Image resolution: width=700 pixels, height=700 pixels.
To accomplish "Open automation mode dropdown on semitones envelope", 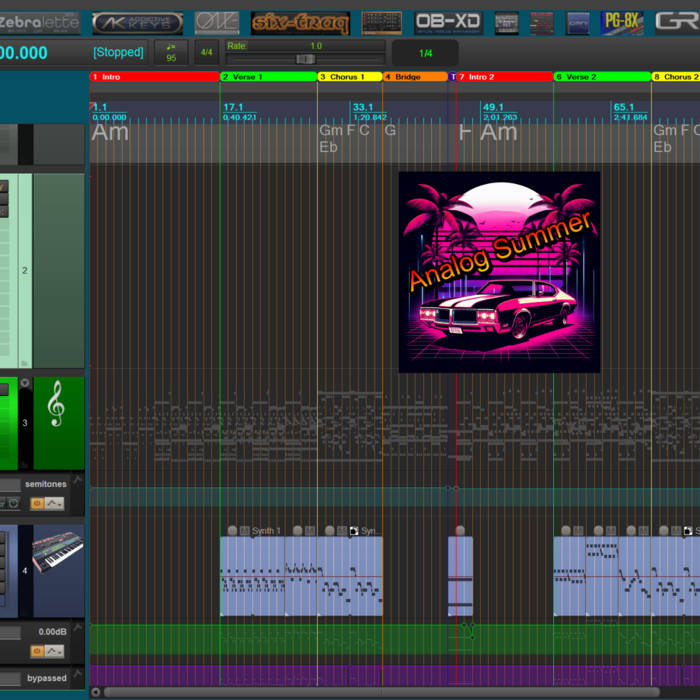I will coord(54,504).
